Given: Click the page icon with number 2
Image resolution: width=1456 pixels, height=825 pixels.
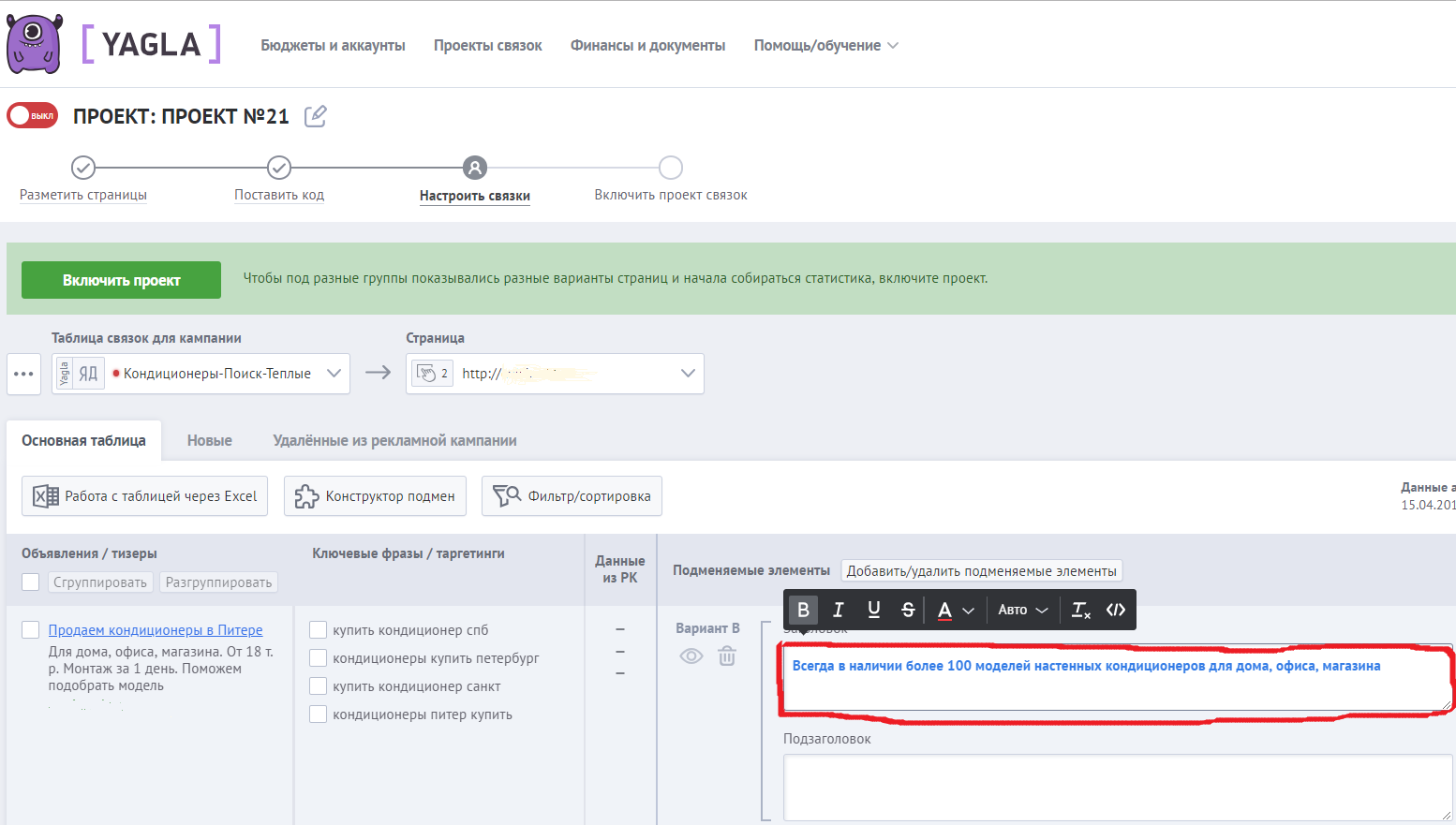Looking at the screenshot, I should pyautogui.click(x=433, y=374).
